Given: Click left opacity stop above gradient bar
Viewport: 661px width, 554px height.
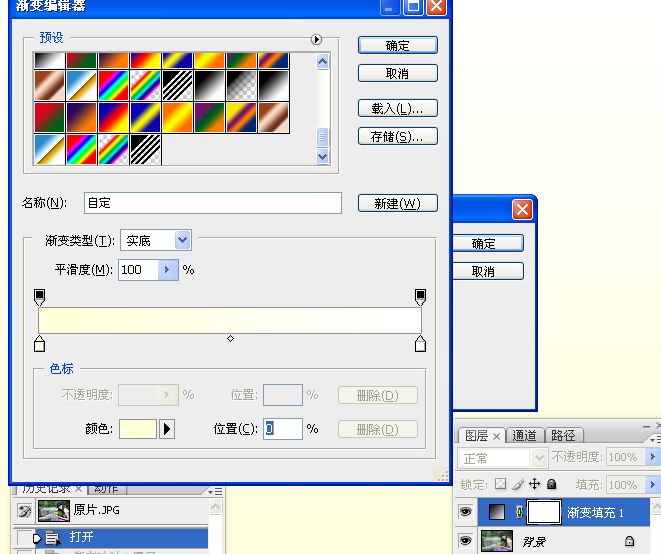Looking at the screenshot, I should point(39,297).
